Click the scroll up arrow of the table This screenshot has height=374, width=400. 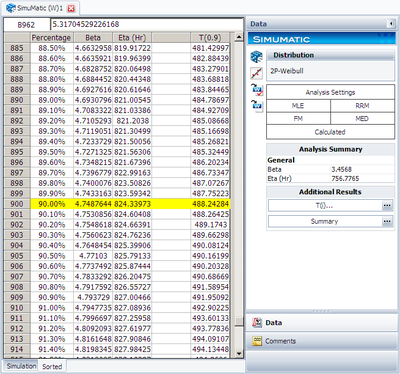click(x=239, y=37)
